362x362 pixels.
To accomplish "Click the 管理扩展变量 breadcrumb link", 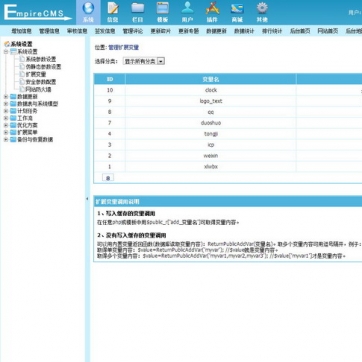I will 123,48.
